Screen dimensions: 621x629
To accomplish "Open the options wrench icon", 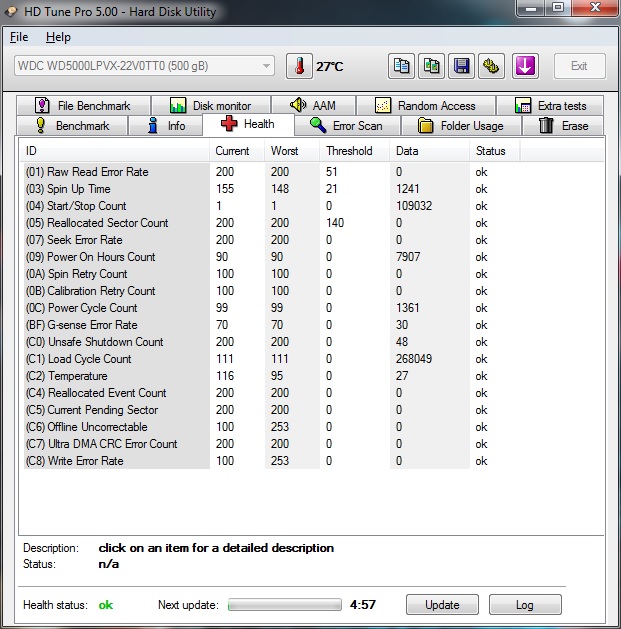I will (x=491, y=66).
